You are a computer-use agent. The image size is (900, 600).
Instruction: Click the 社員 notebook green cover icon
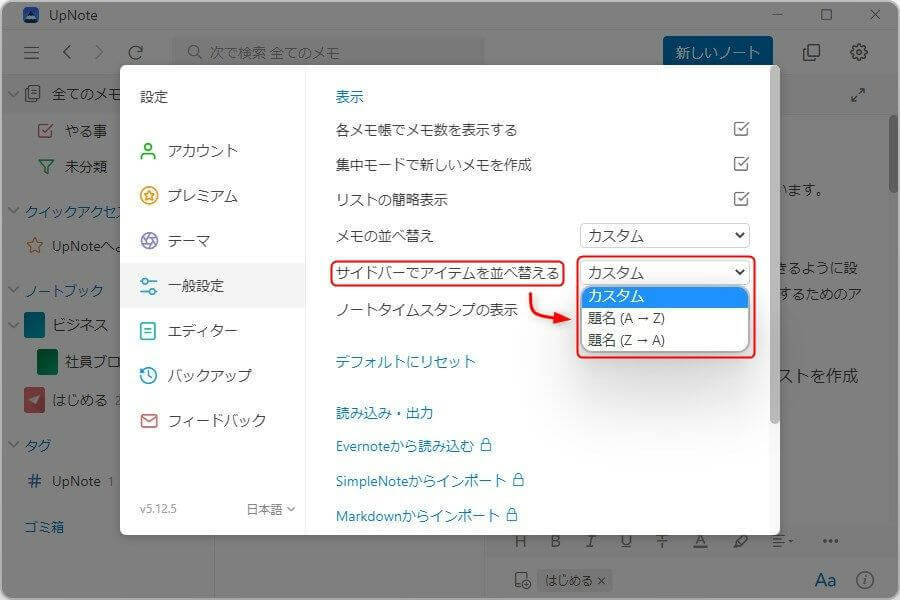tap(47, 362)
